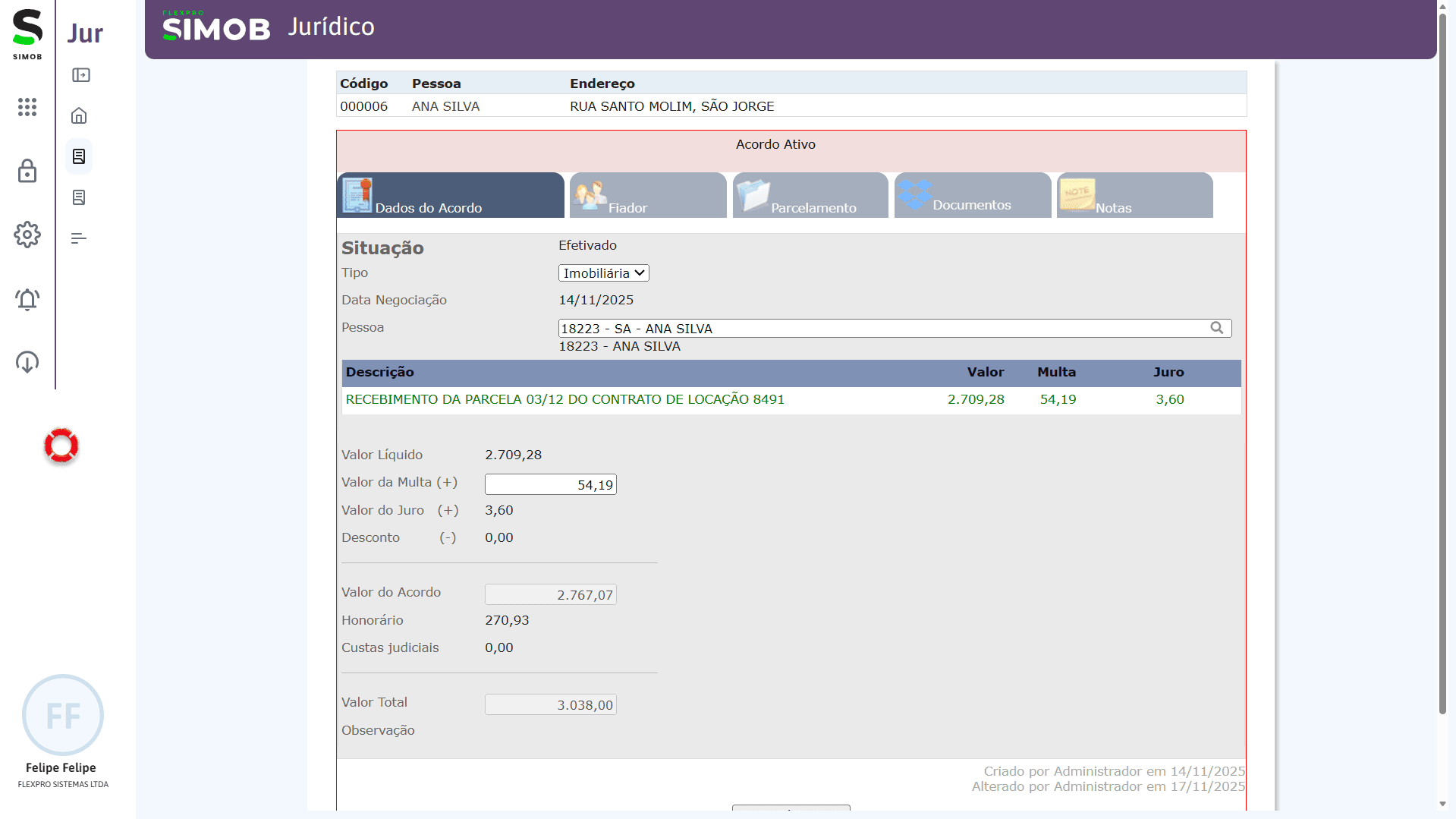1456x819 pixels.
Task: Click the Pessoa text input field
Action: [880, 328]
